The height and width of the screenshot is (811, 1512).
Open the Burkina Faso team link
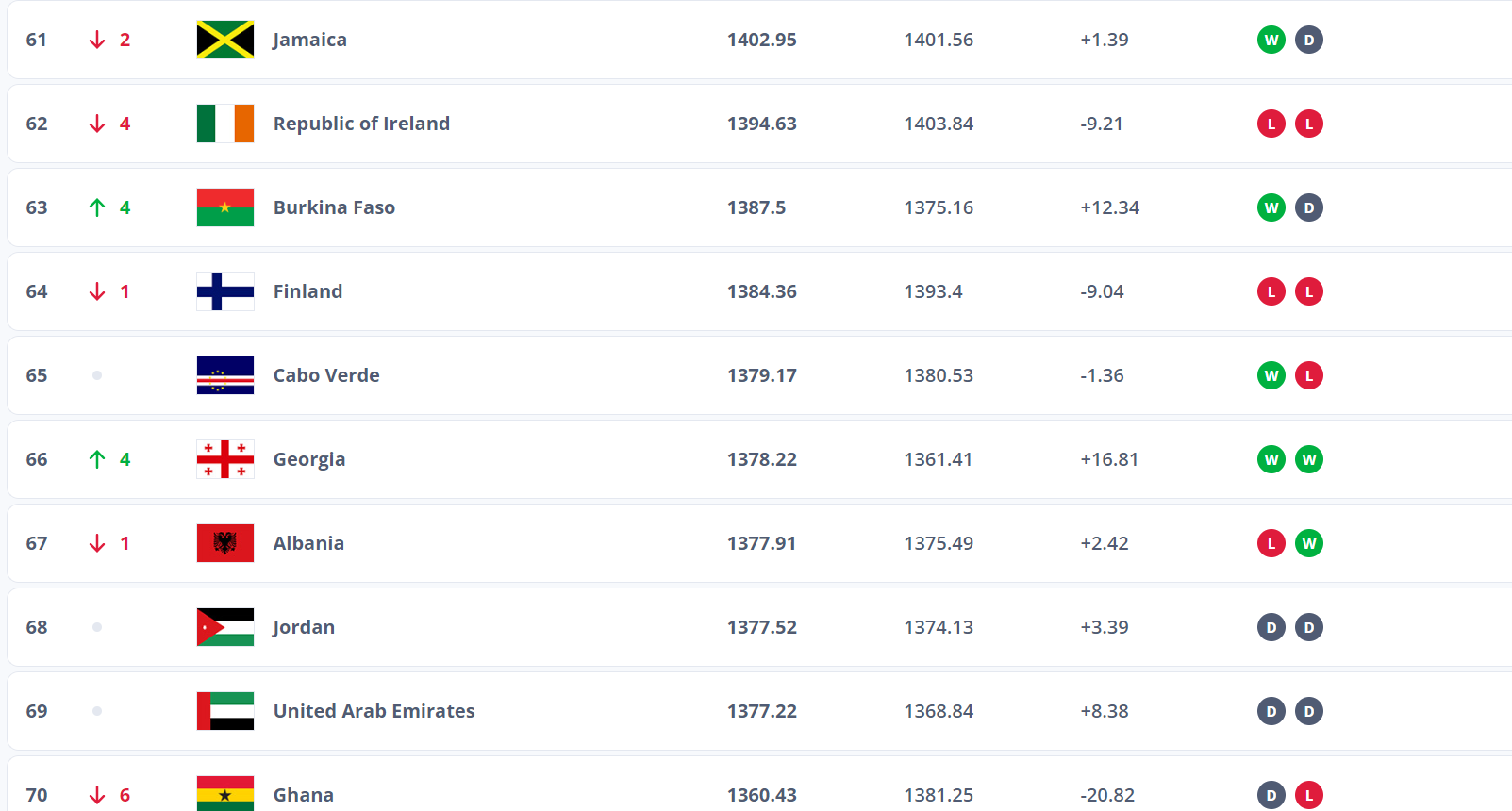pos(334,207)
